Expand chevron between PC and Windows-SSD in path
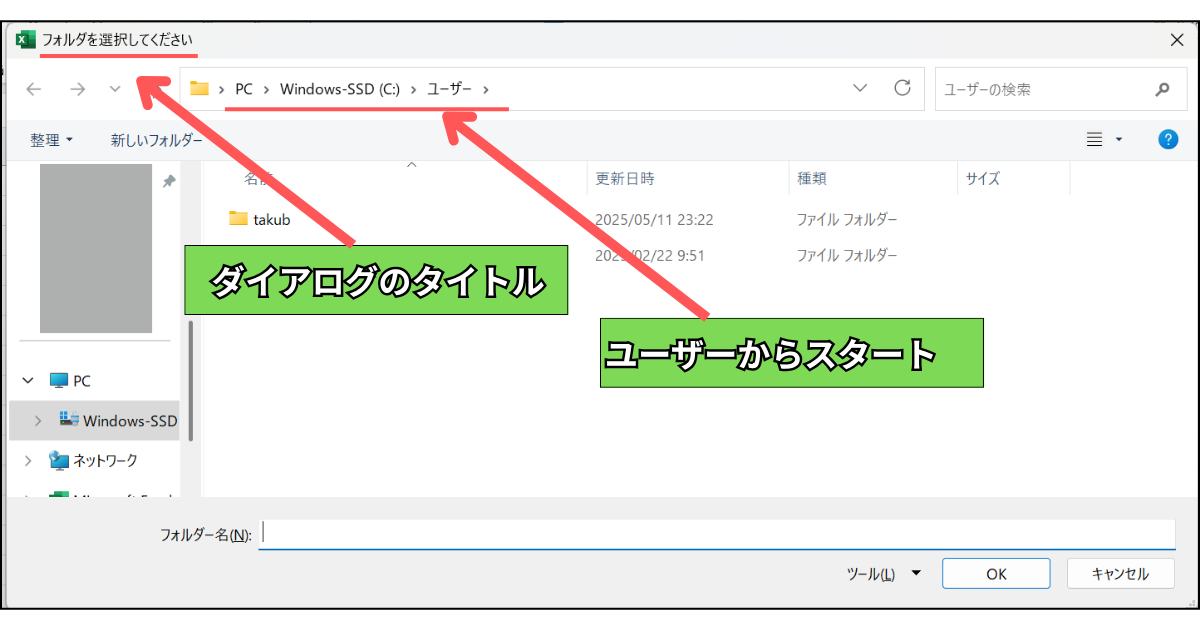The image size is (1200, 630). point(267,89)
